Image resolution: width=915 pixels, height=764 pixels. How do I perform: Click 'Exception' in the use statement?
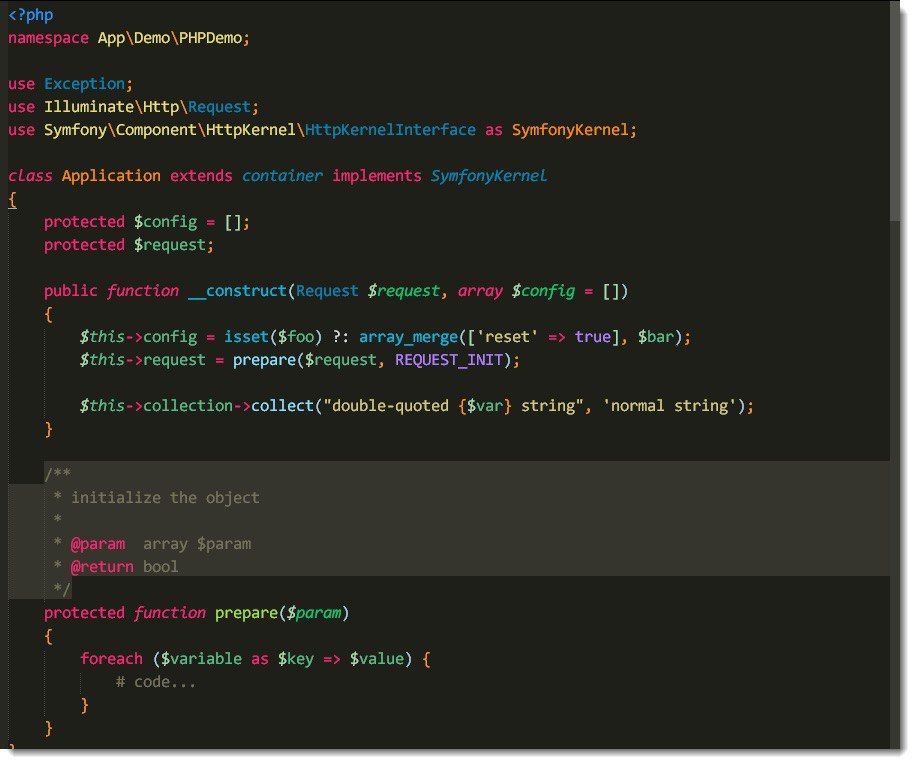(85, 84)
